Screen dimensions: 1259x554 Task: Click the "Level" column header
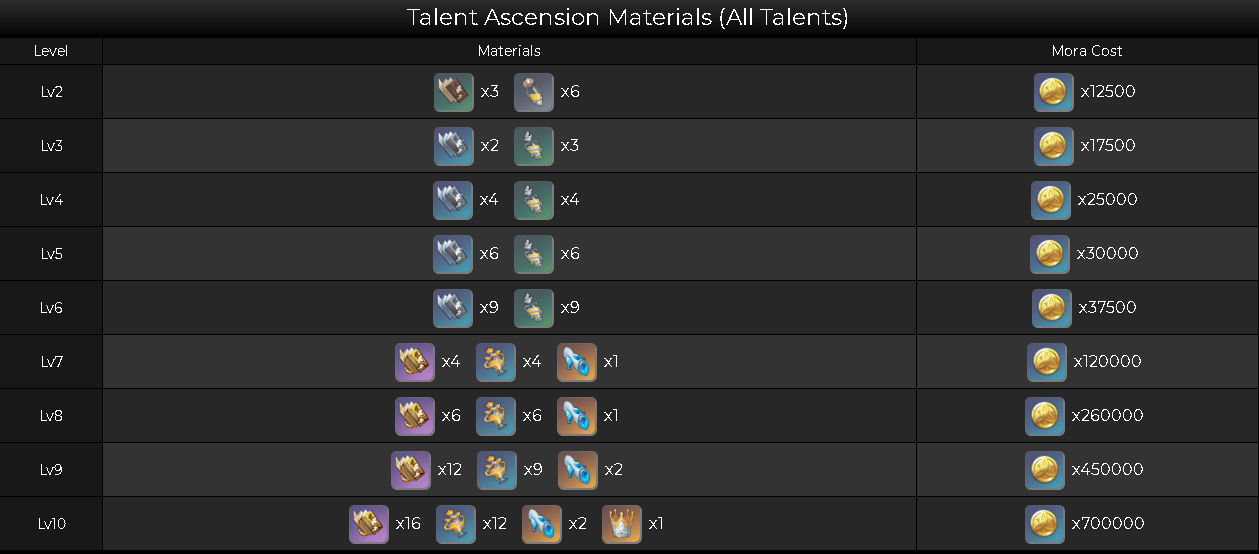pyautogui.click(x=51, y=51)
